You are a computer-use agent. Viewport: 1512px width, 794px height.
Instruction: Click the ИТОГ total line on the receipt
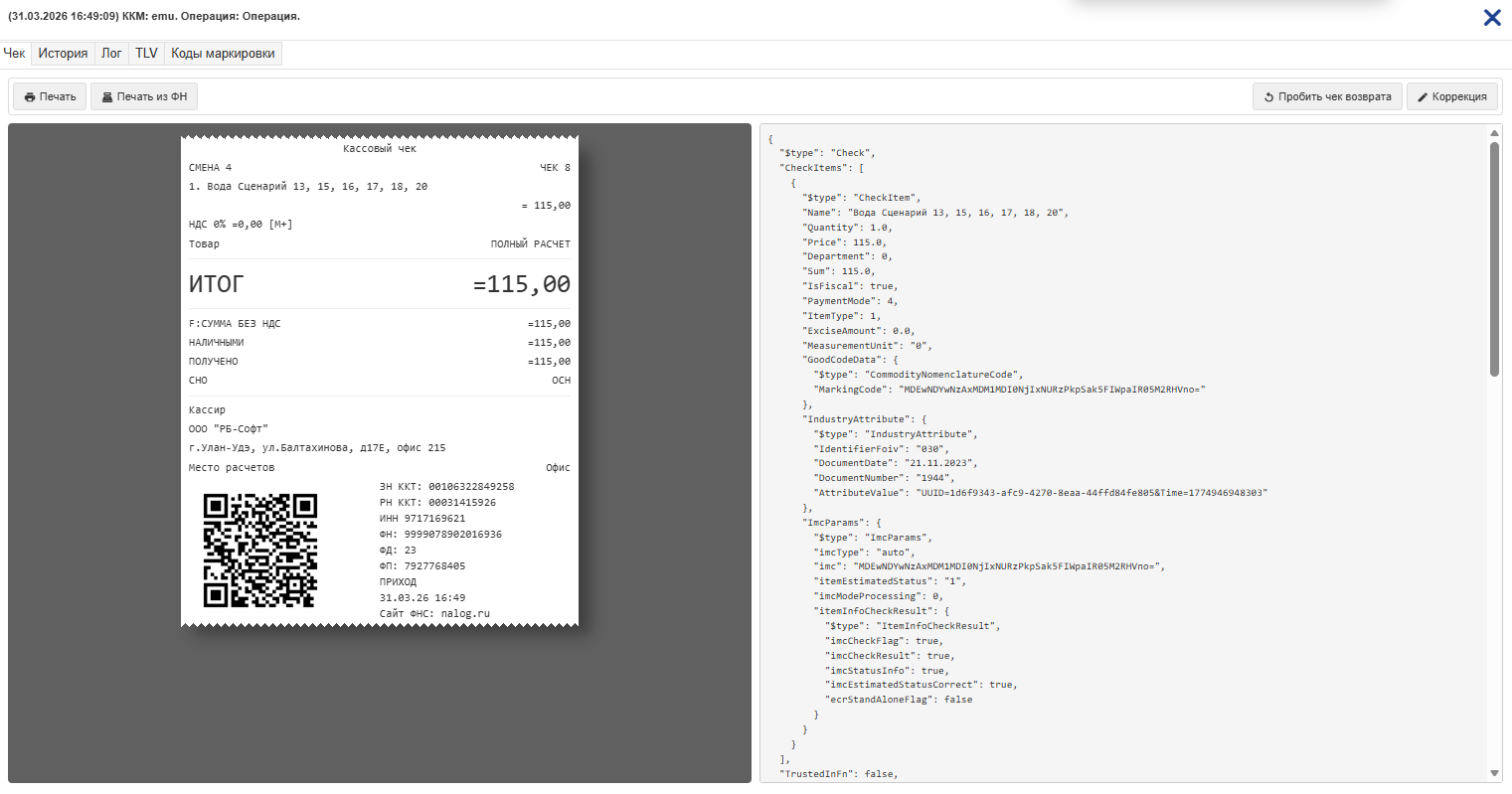[x=379, y=284]
